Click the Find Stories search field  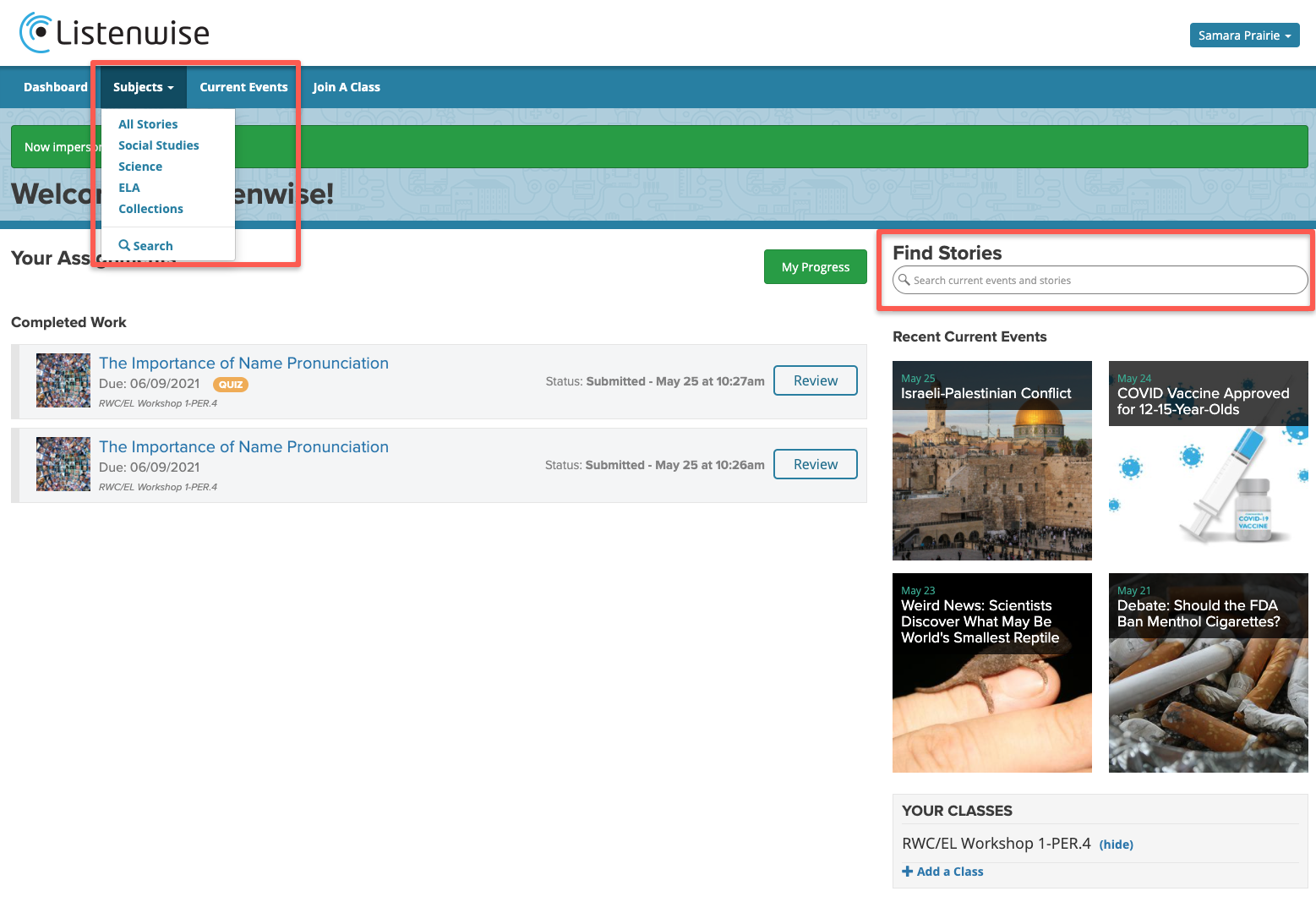1100,281
